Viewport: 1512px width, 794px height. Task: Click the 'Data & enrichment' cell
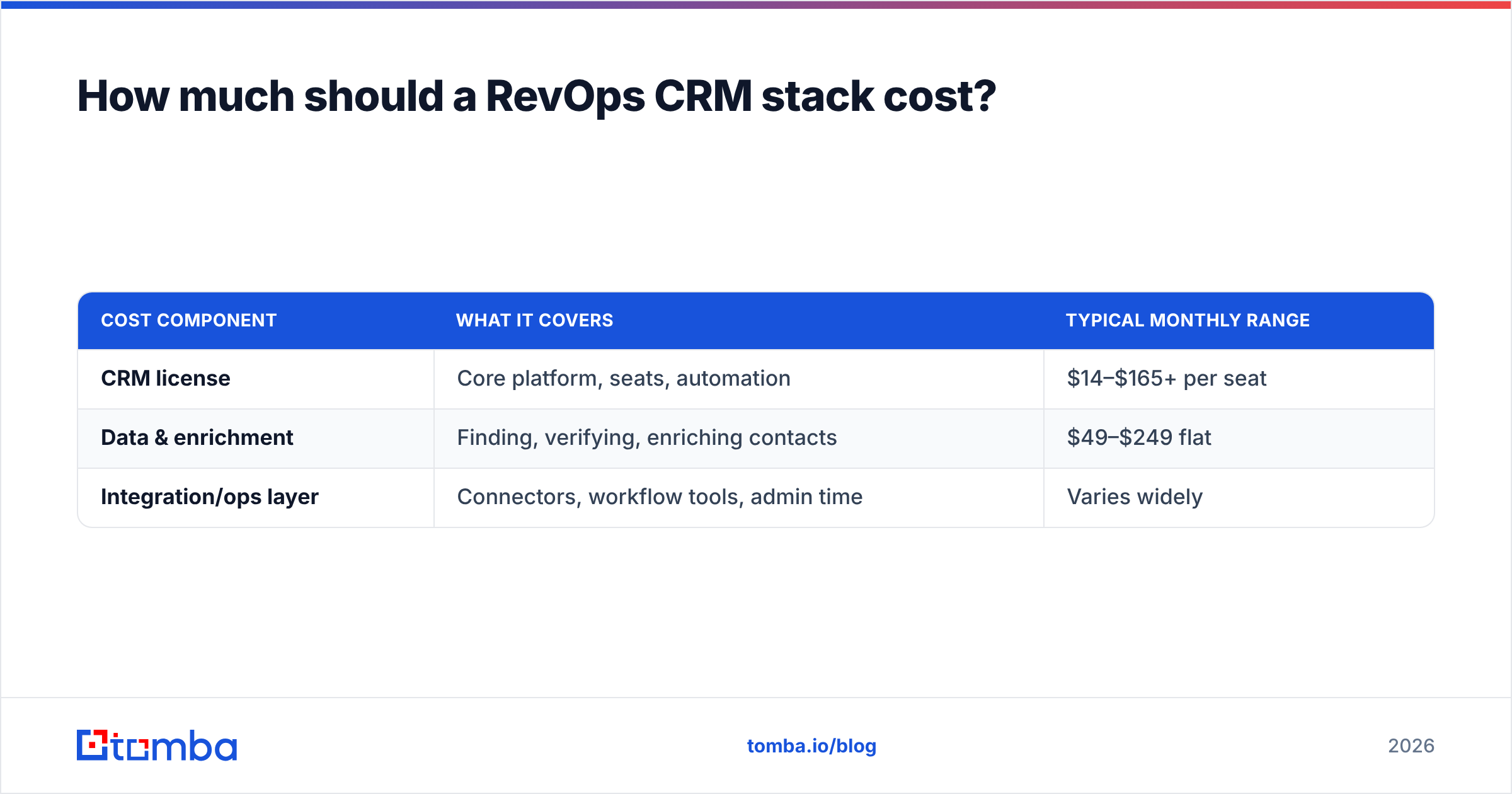coord(256,438)
